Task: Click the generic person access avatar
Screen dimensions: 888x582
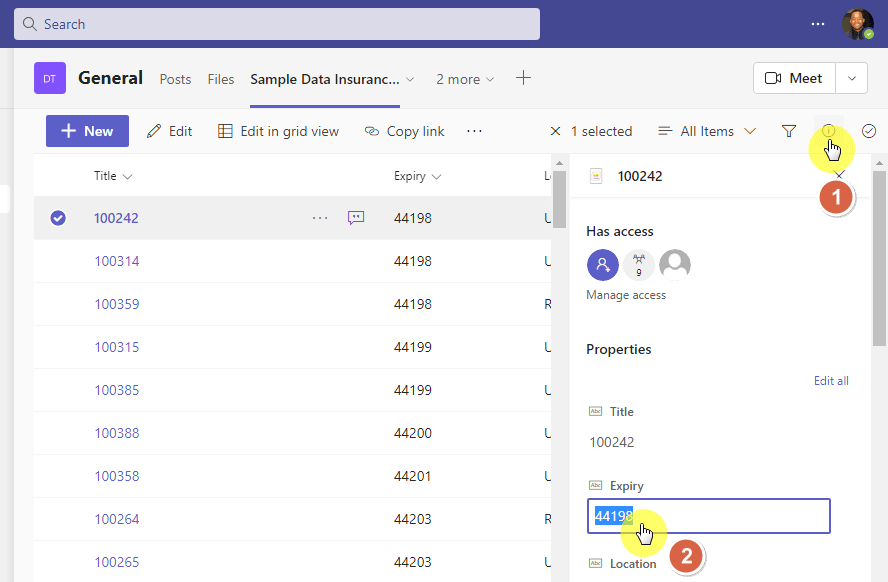Action: pyautogui.click(x=675, y=264)
